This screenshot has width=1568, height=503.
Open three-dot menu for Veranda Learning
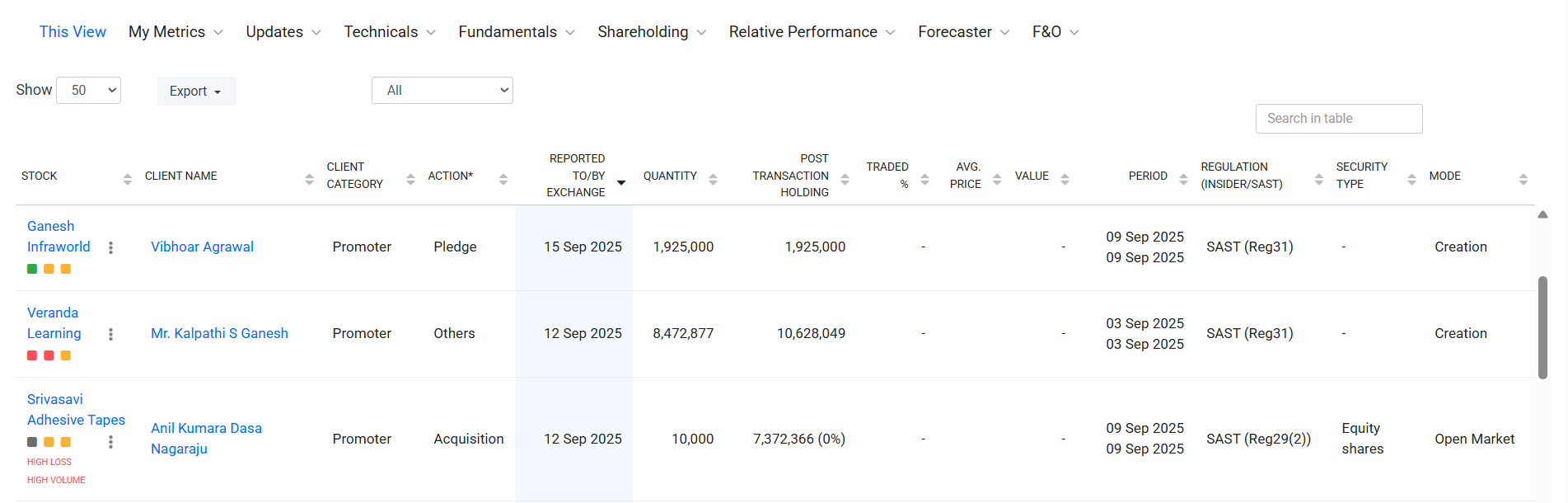click(110, 334)
